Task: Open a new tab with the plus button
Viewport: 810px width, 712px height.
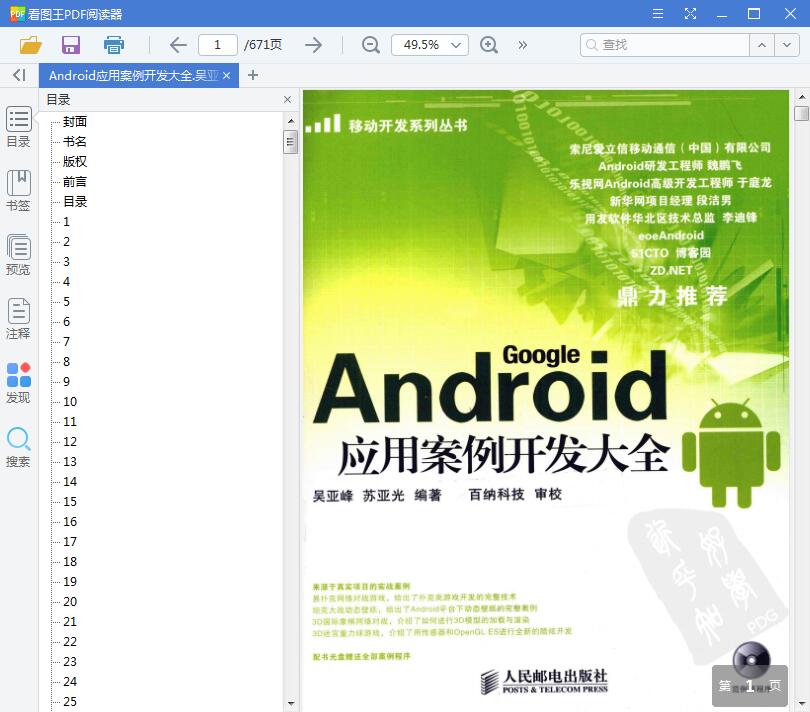Action: tap(250, 75)
